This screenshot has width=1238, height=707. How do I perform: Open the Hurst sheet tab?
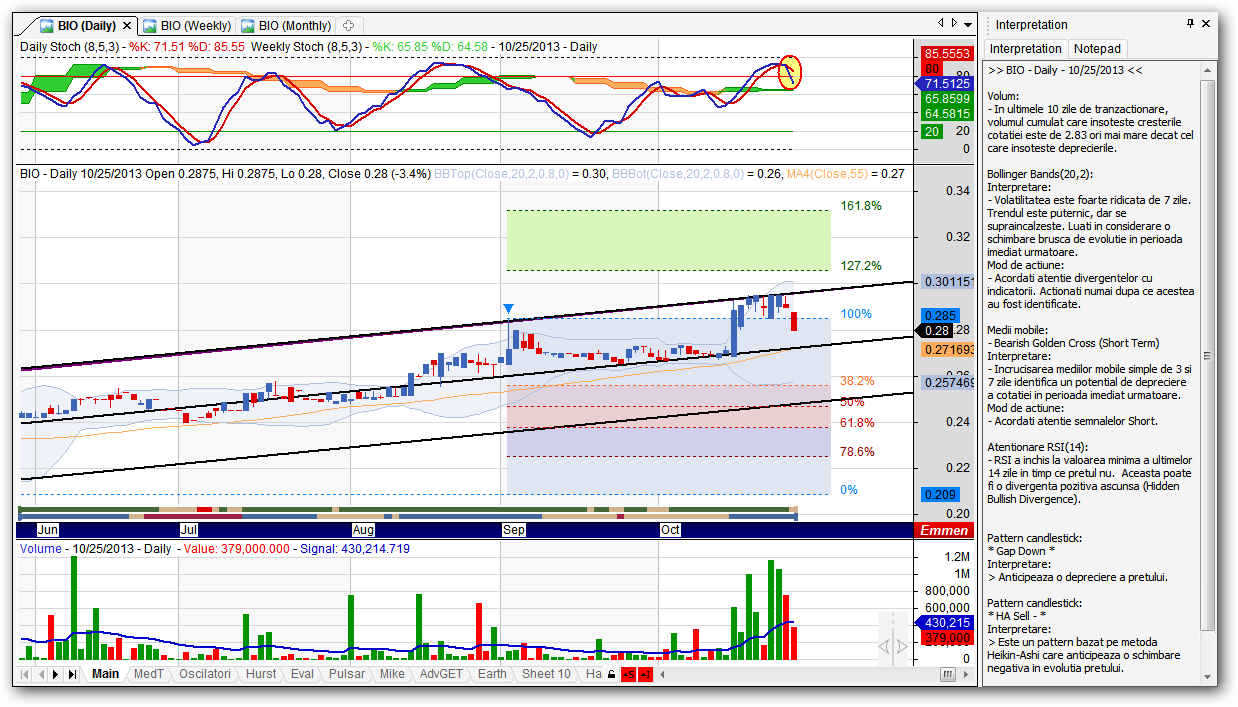pyautogui.click(x=261, y=674)
